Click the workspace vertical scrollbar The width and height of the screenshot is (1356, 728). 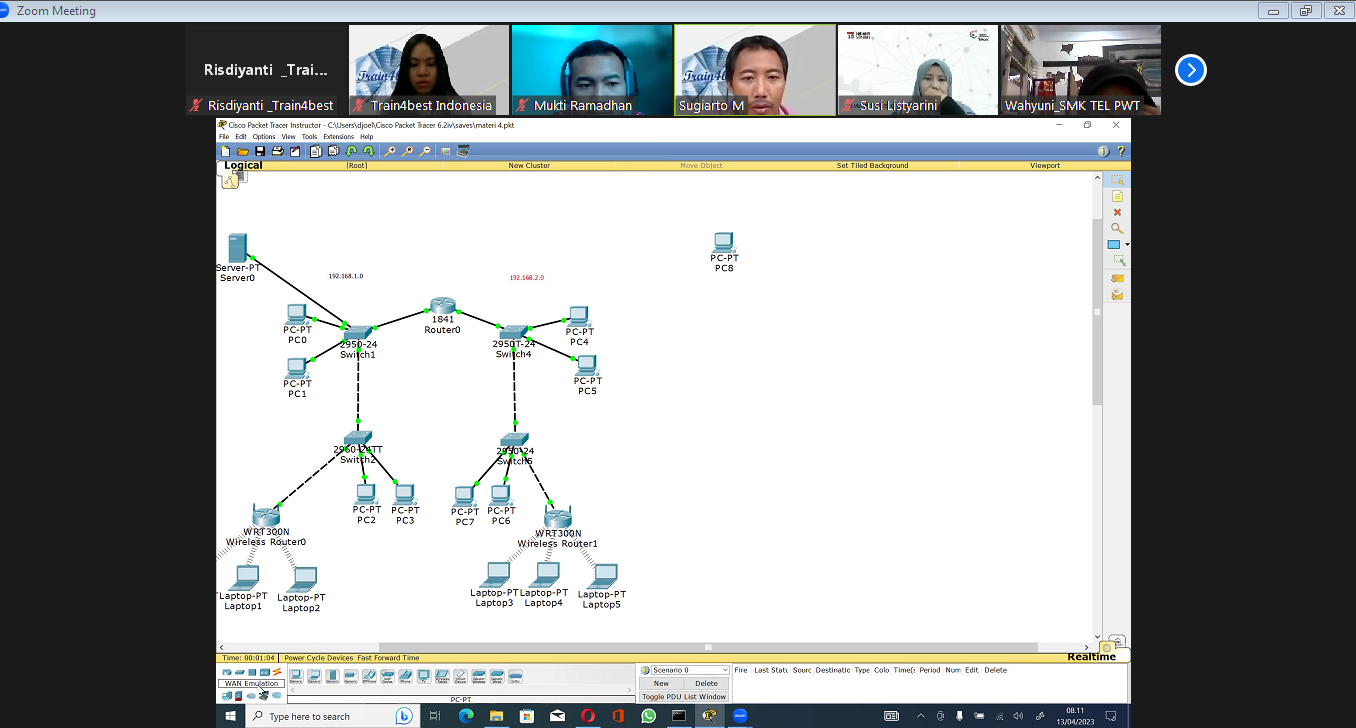coord(1097,310)
